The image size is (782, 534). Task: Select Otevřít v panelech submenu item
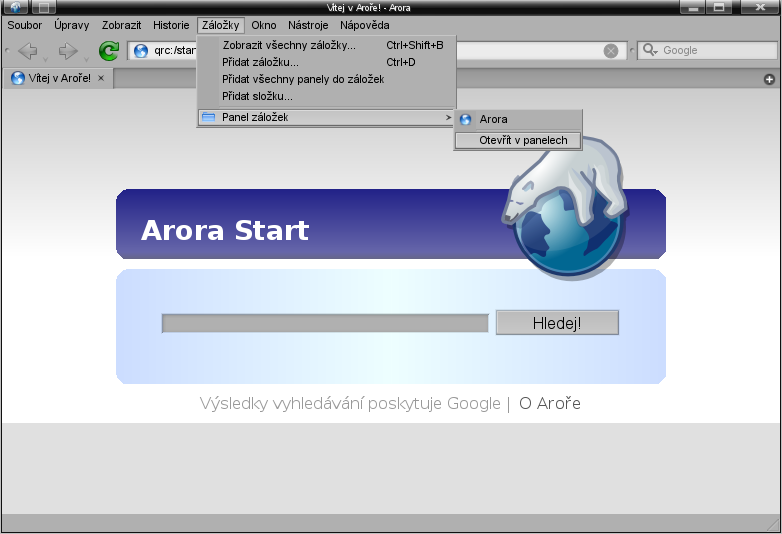click(x=518, y=141)
